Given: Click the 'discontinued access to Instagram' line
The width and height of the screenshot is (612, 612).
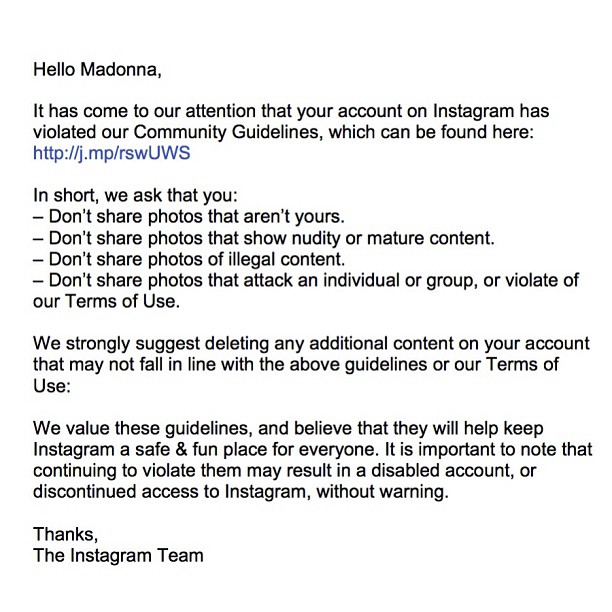Looking at the screenshot, I should [x=241, y=491].
